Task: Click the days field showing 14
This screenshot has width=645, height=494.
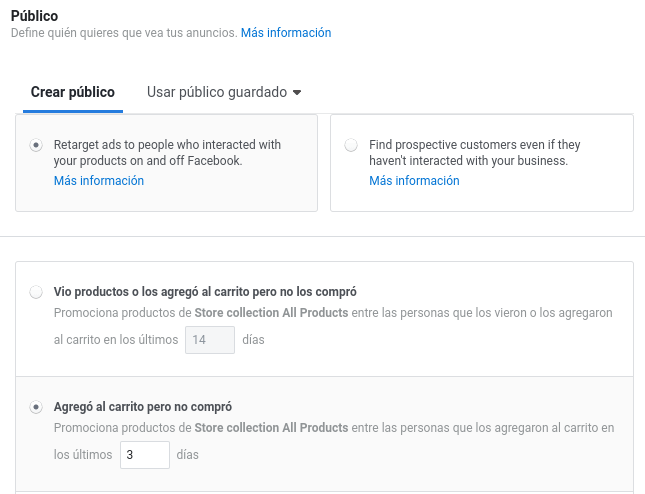Action: pyautogui.click(x=210, y=340)
